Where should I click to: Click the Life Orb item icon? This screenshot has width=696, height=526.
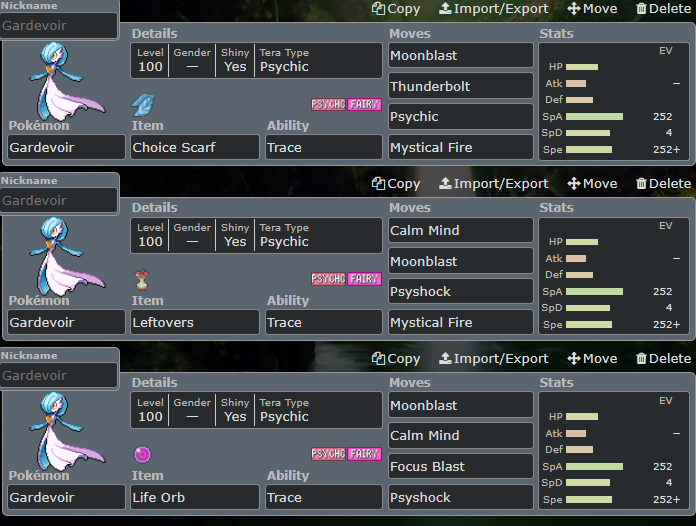(142, 454)
